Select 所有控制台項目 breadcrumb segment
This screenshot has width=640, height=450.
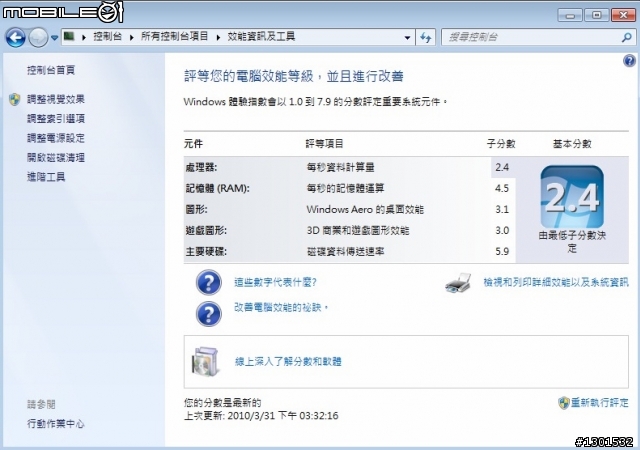point(174,37)
